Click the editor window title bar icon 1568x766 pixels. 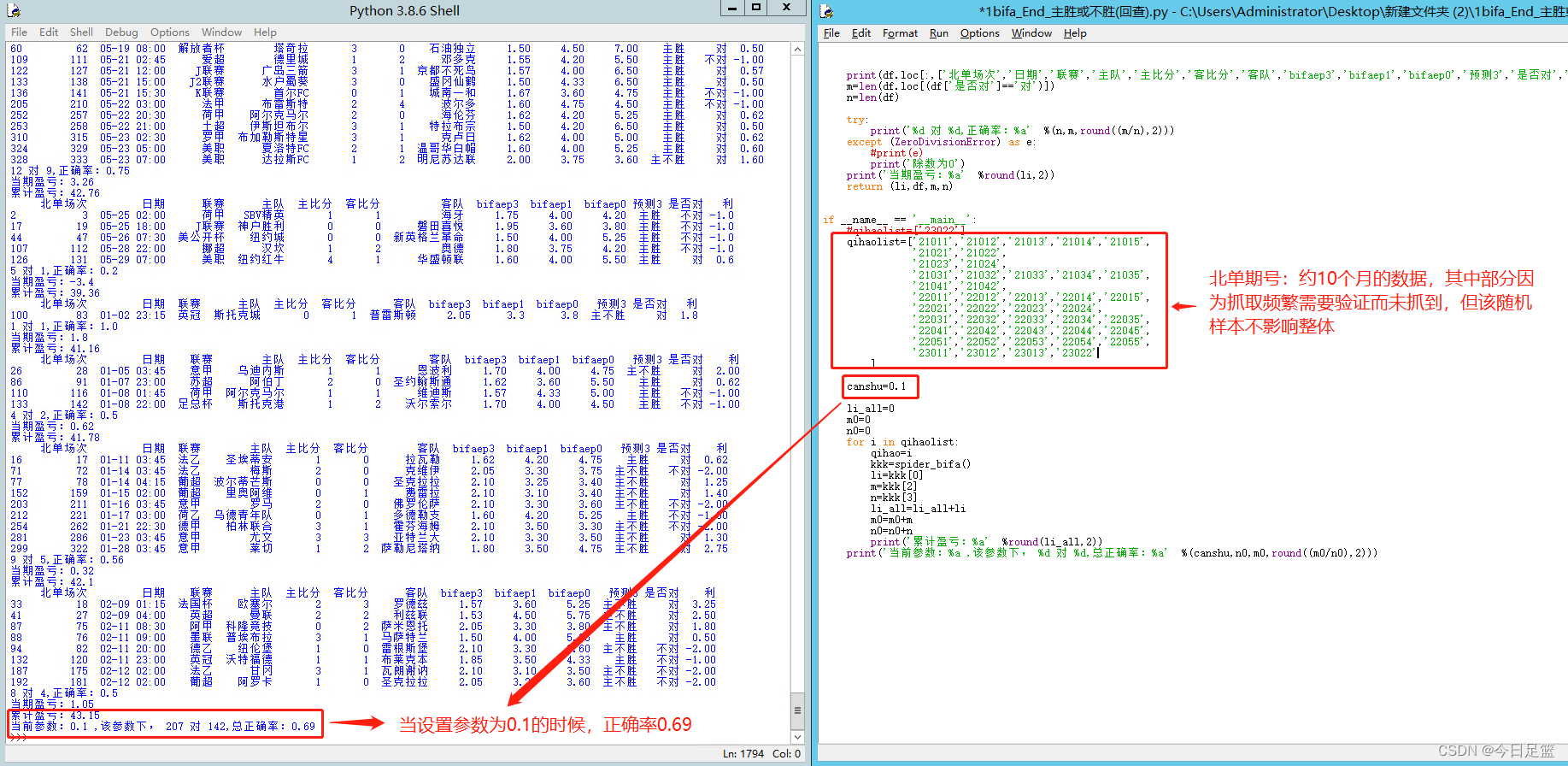click(827, 11)
